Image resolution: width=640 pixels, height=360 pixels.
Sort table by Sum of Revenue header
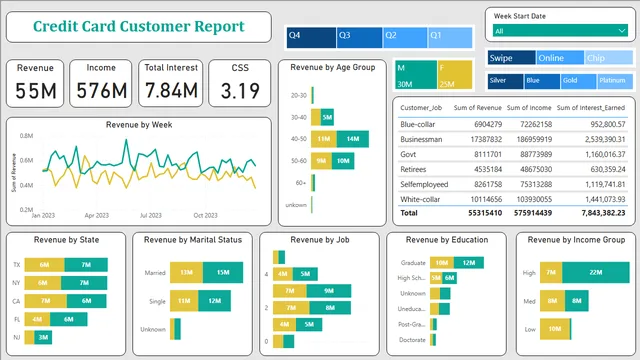(478, 108)
